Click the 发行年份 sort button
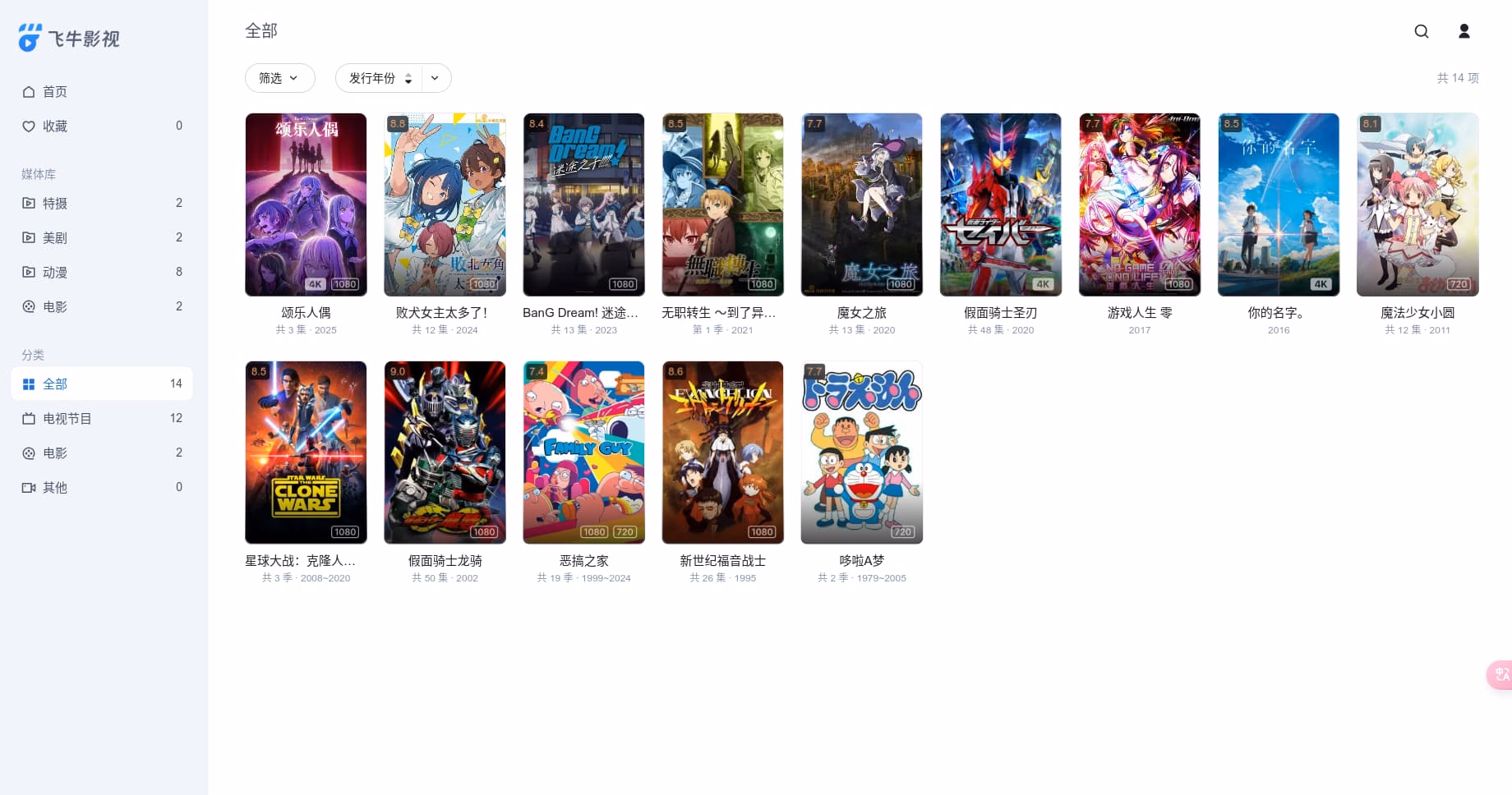Viewport: 1512px width, 795px height. point(379,78)
